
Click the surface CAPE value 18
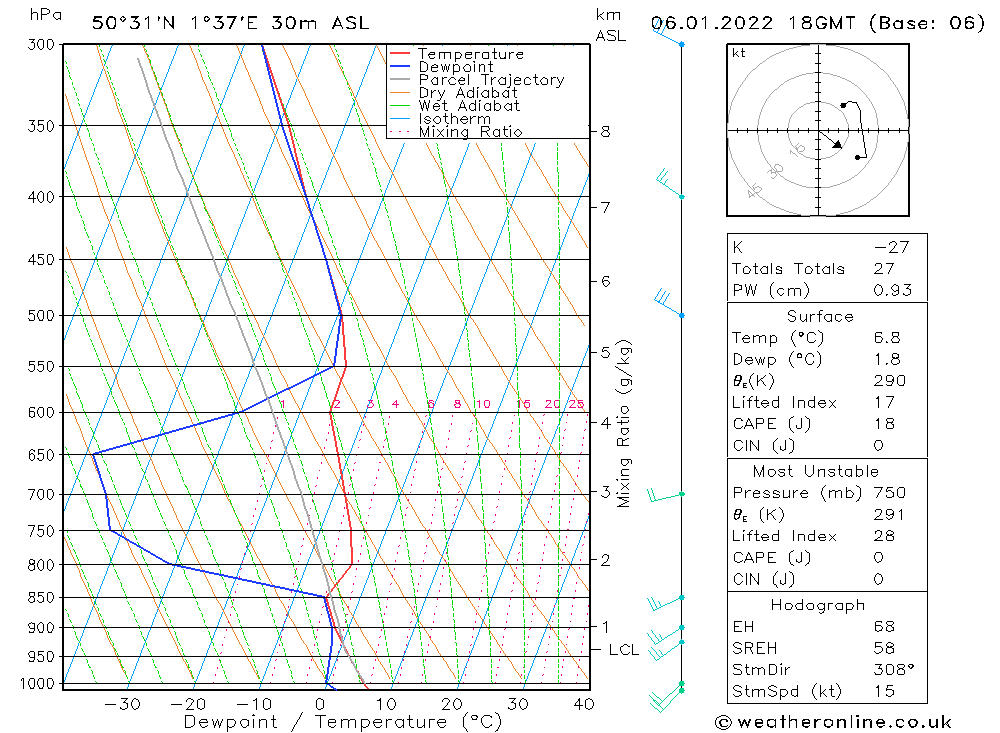pos(884,424)
